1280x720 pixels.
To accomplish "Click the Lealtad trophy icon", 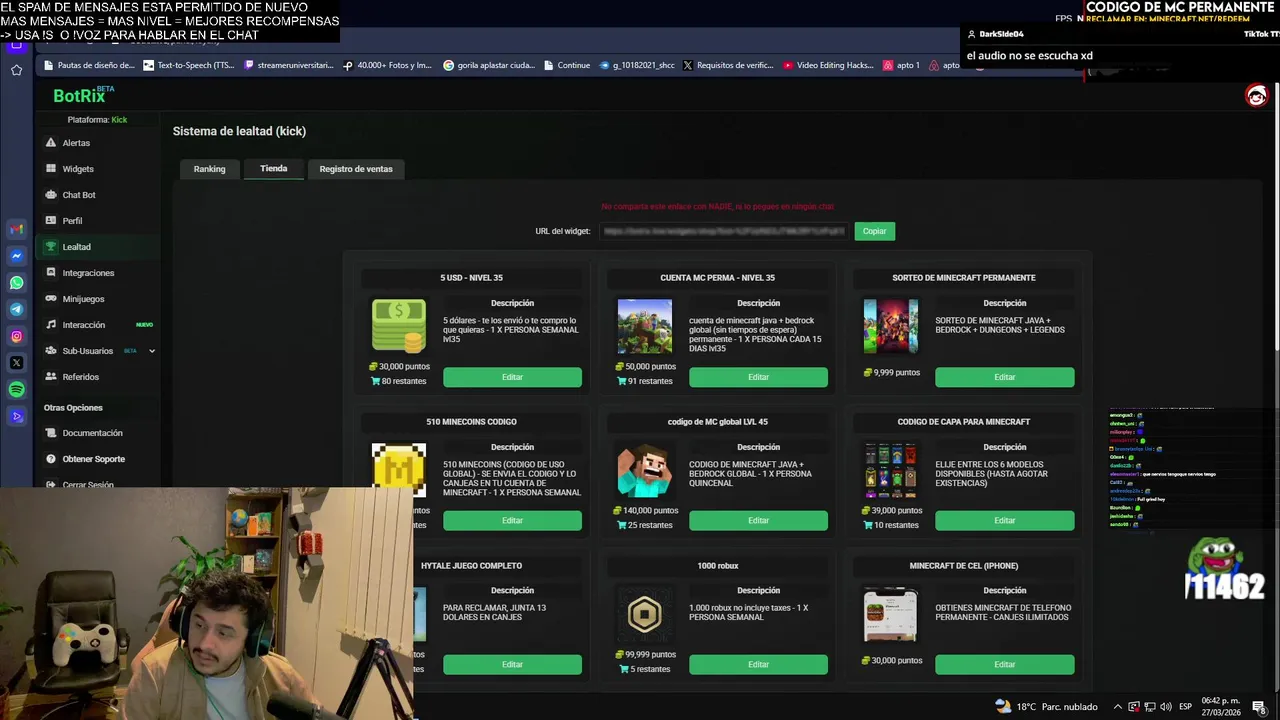I will click(51, 247).
